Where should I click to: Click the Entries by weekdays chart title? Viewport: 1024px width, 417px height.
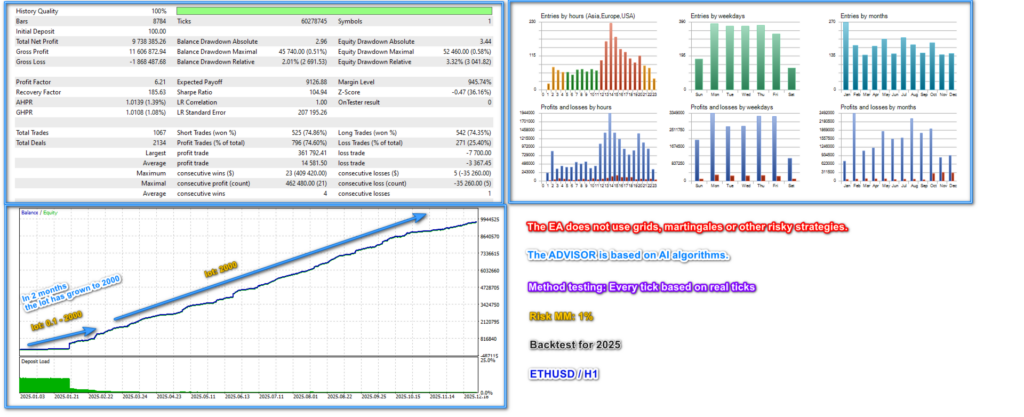tap(718, 16)
